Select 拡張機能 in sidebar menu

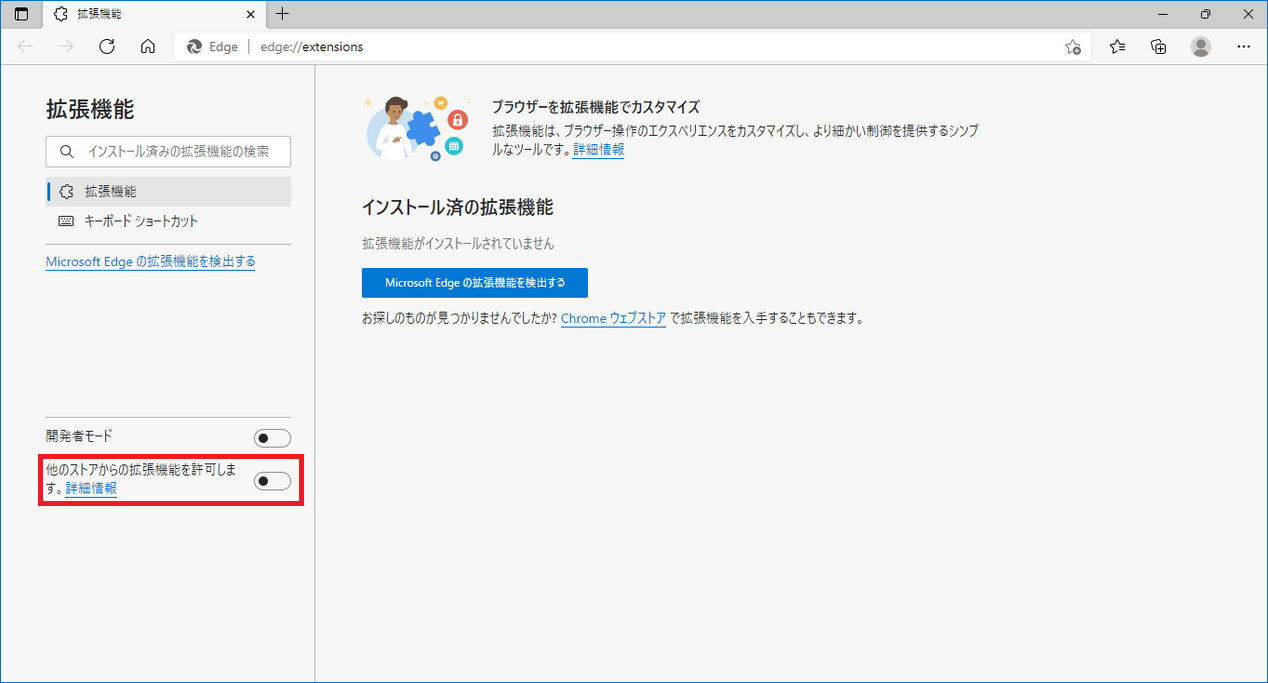pos(168,191)
